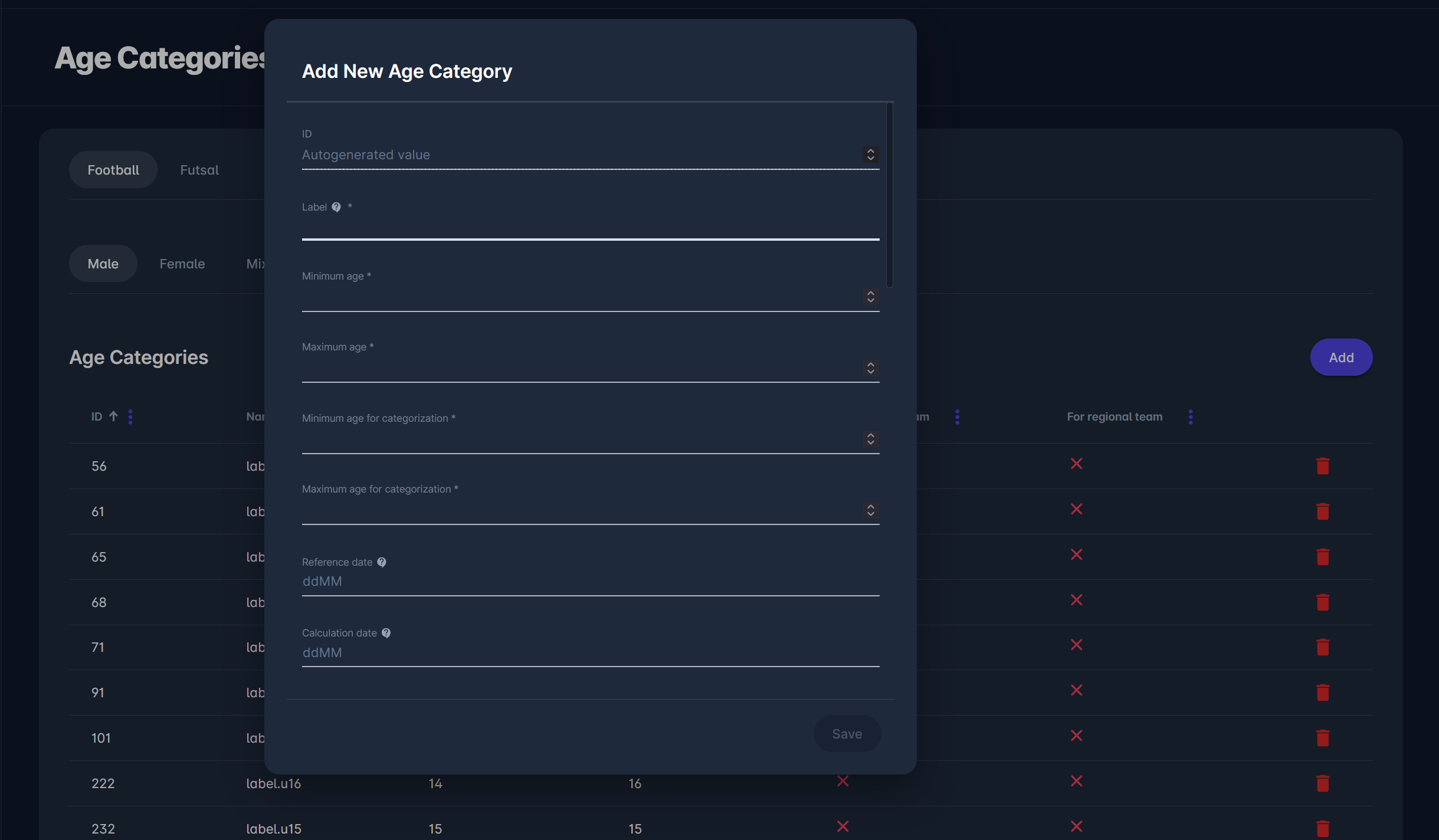Delete row with ID 56

(x=1323, y=466)
